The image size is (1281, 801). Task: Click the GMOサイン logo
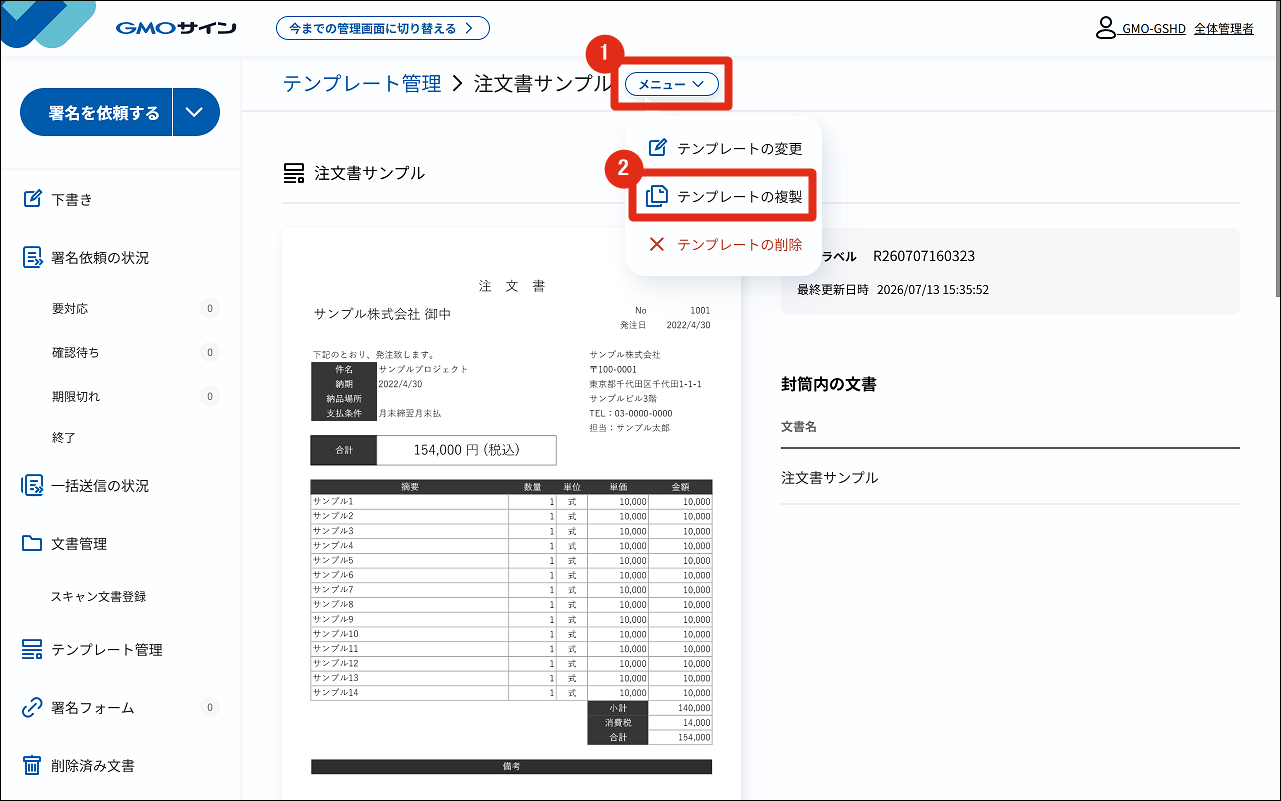point(176,28)
